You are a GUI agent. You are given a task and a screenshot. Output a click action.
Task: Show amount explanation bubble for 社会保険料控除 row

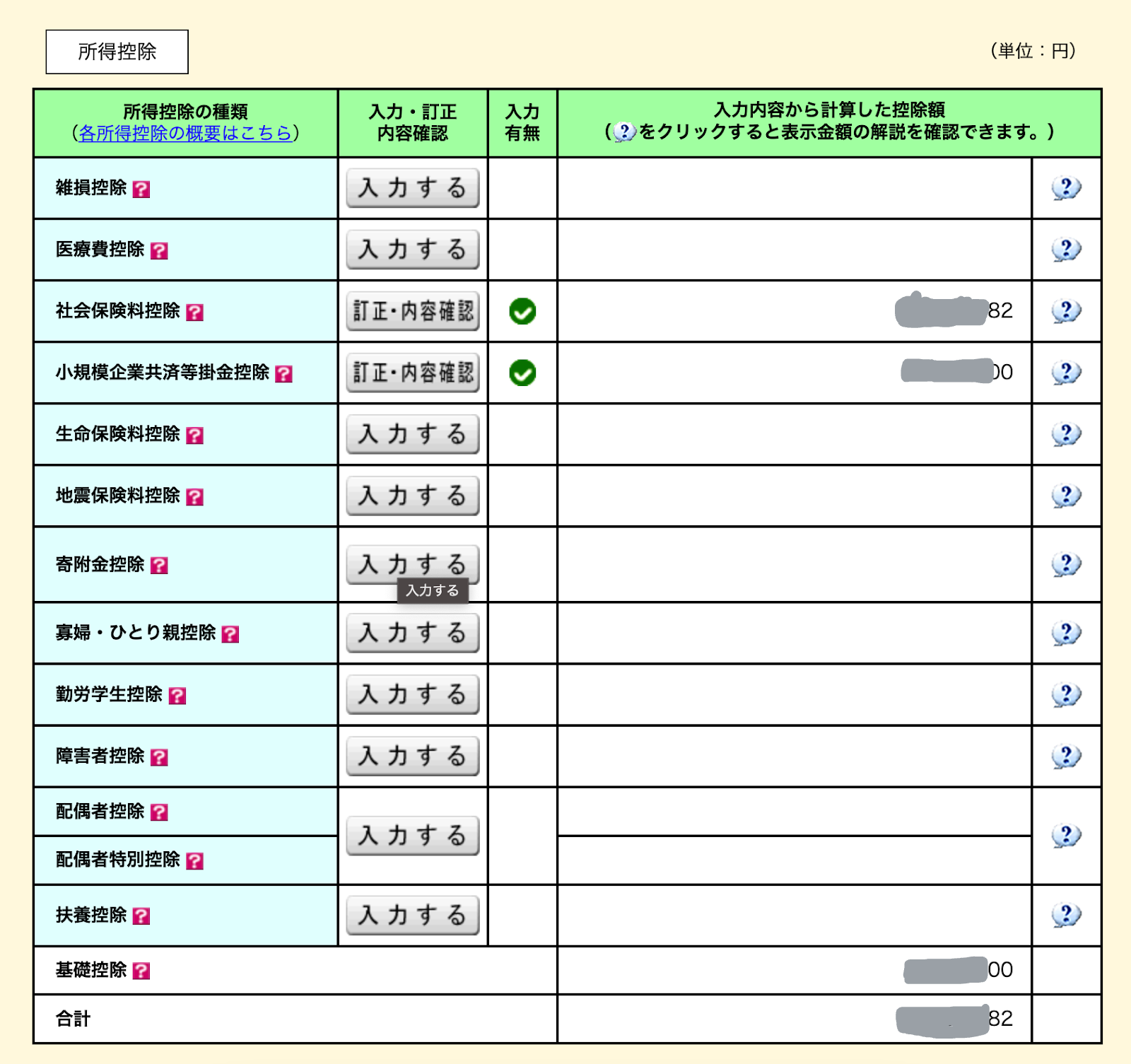pyautogui.click(x=1066, y=311)
